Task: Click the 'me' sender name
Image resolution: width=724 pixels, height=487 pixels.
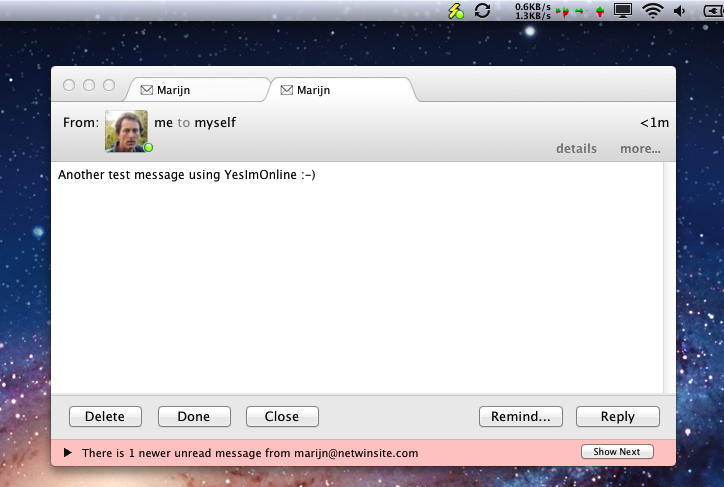Action: [x=163, y=123]
